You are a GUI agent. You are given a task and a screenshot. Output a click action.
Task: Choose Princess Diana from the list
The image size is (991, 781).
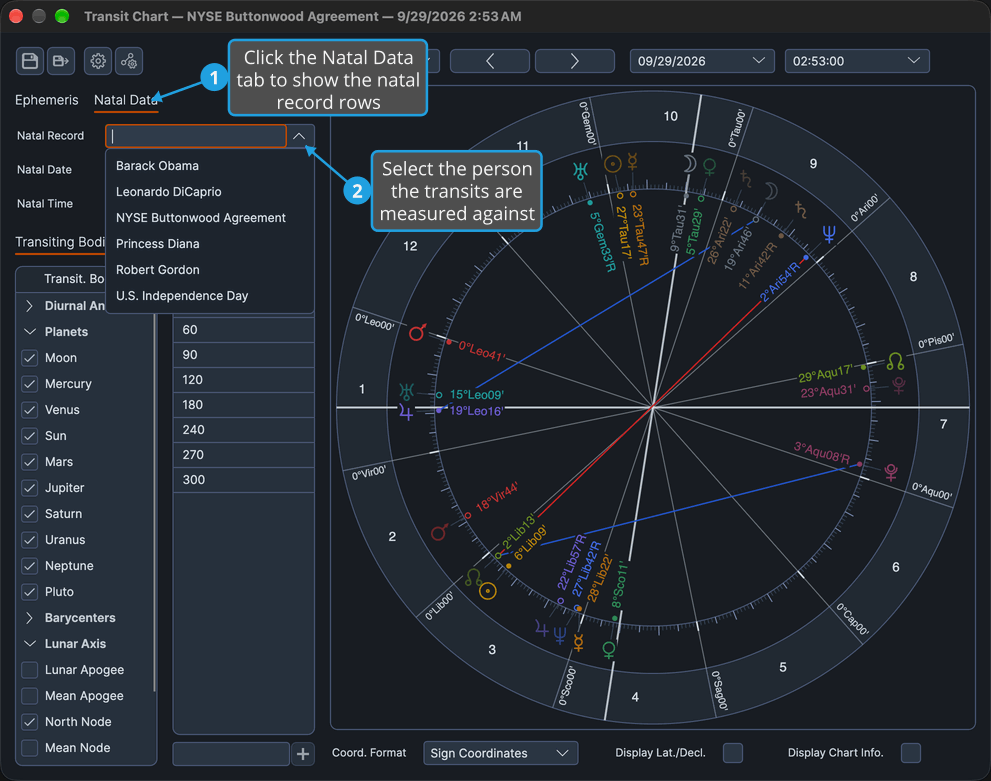click(210, 243)
